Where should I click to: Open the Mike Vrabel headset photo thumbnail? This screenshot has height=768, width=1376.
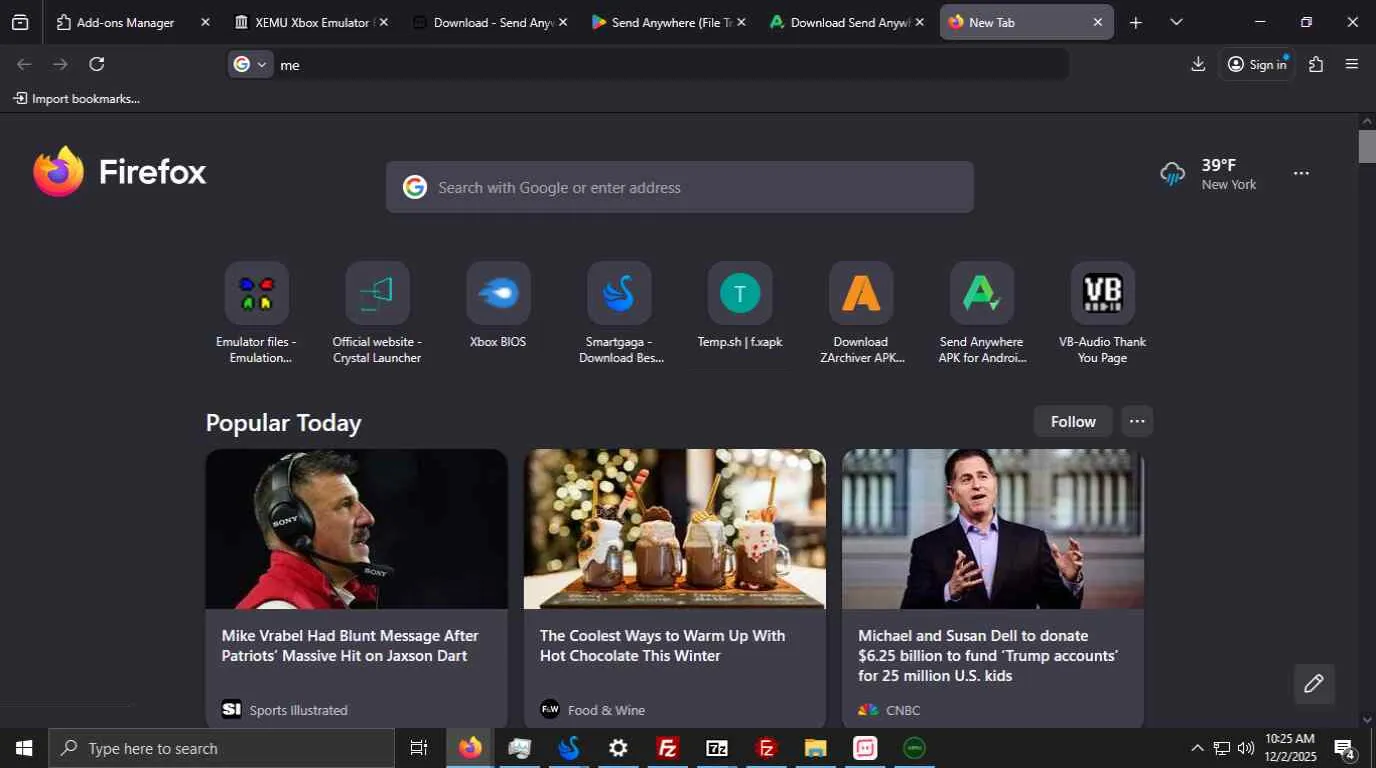click(x=357, y=529)
